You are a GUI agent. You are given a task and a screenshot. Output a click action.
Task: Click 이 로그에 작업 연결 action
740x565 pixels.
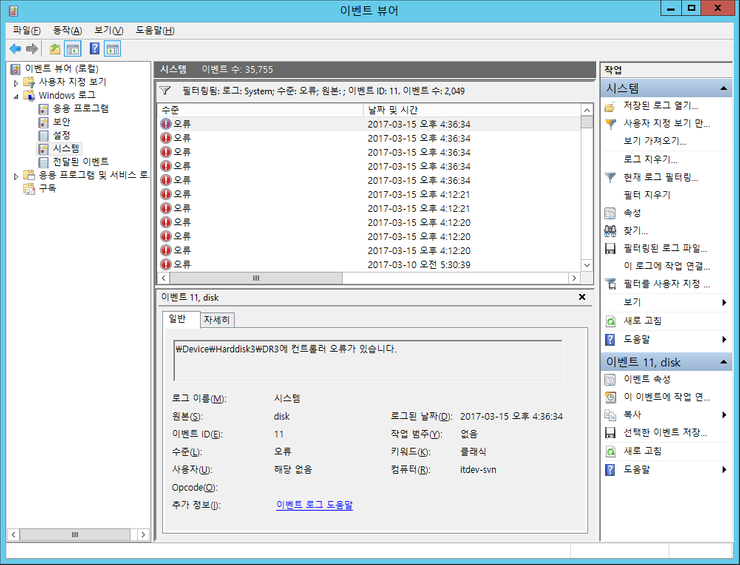click(666, 266)
